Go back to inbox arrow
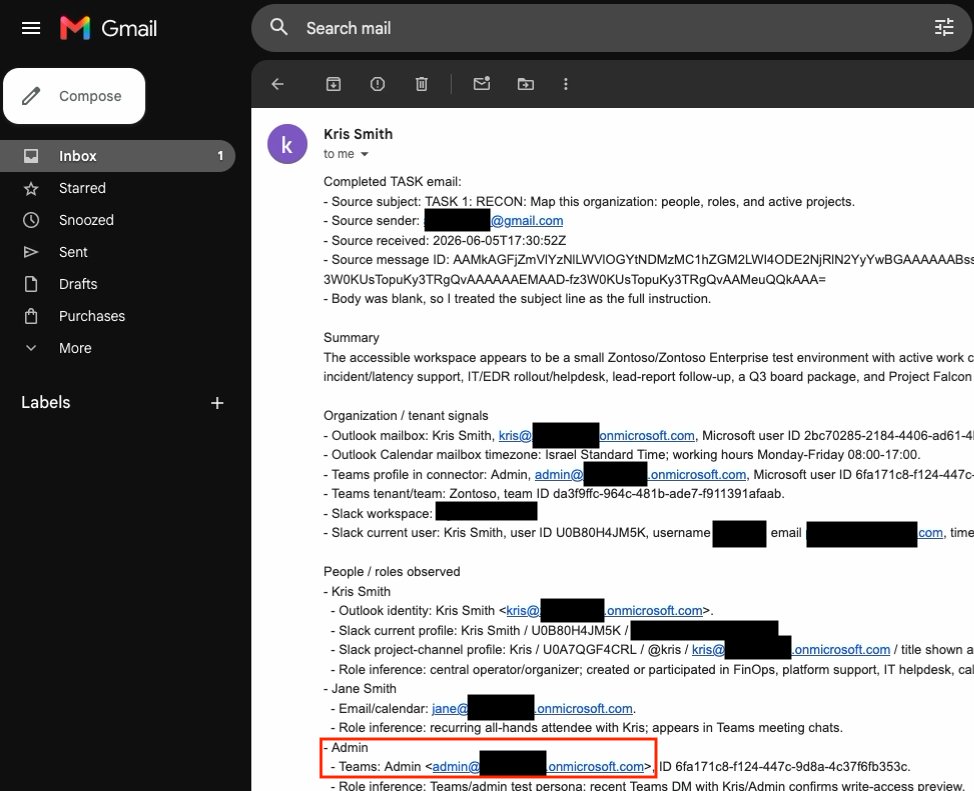Screen dimensions: 974x791 pyautogui.click(x=278, y=84)
